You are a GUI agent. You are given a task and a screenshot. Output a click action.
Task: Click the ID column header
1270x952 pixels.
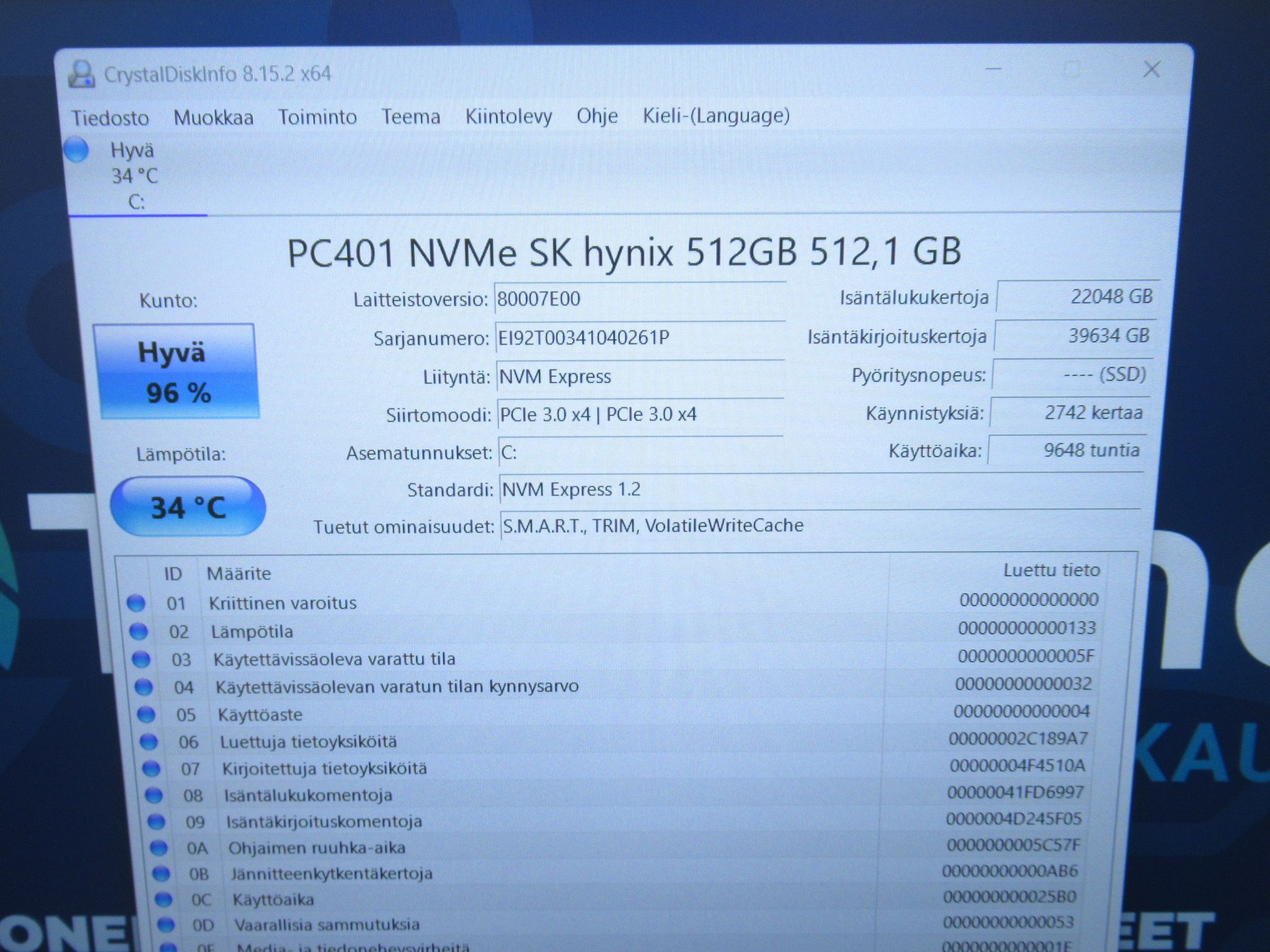(x=173, y=574)
